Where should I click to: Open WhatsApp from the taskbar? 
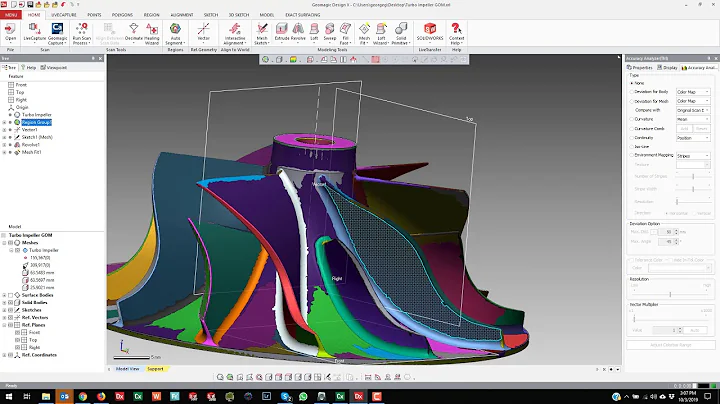click(x=303, y=396)
